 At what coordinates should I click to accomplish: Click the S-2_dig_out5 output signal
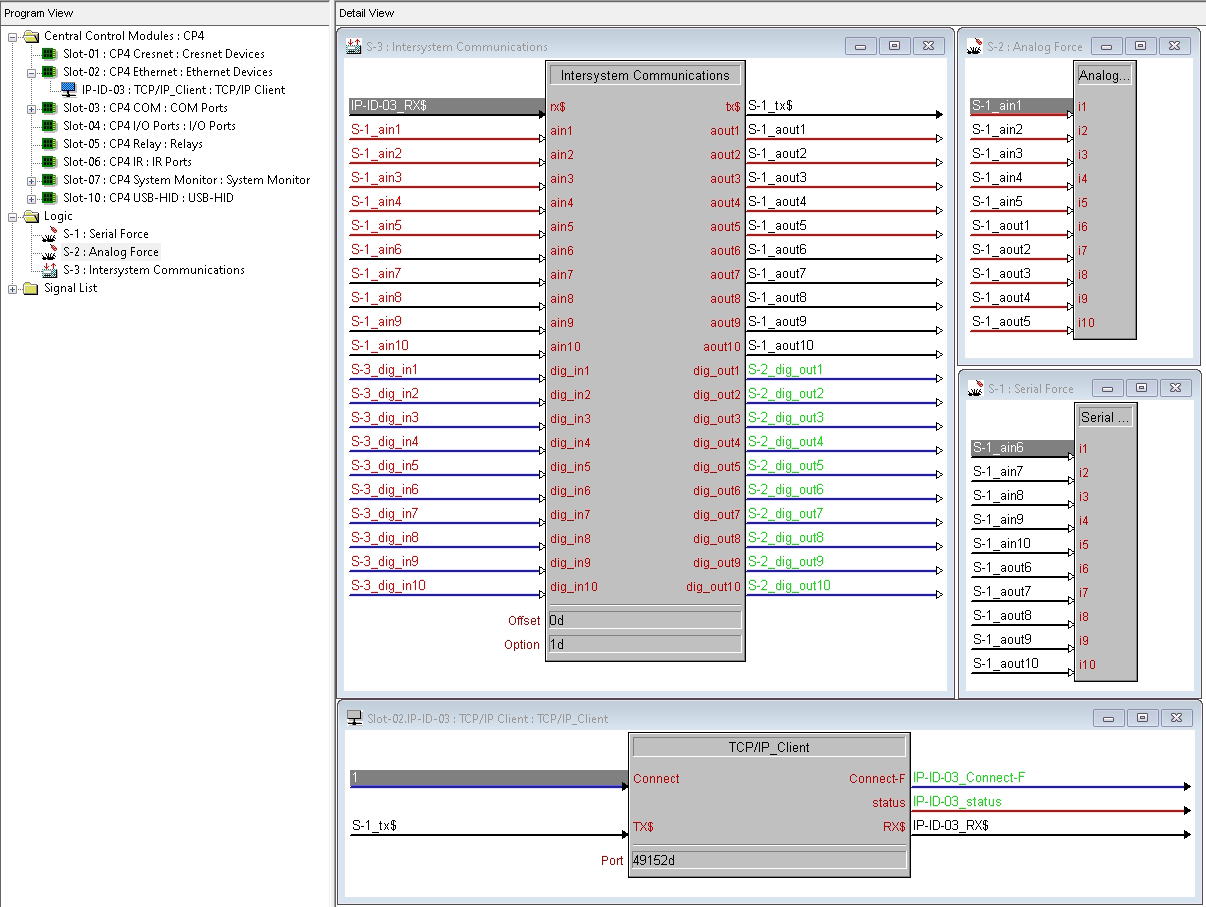pos(844,466)
